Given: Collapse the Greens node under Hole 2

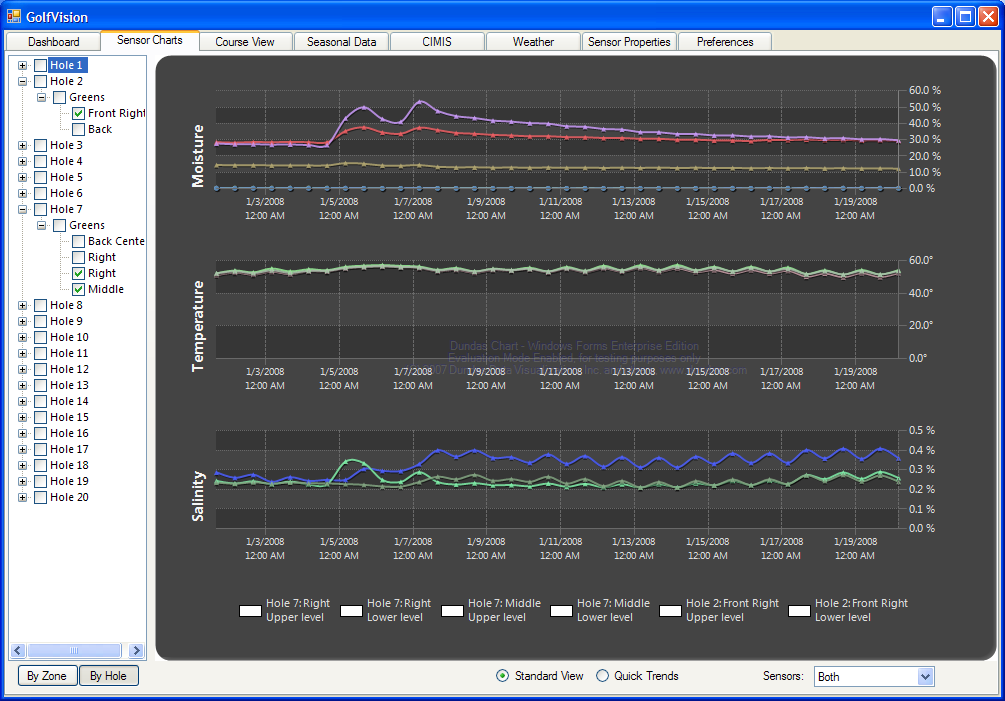Looking at the screenshot, I should point(42,97).
